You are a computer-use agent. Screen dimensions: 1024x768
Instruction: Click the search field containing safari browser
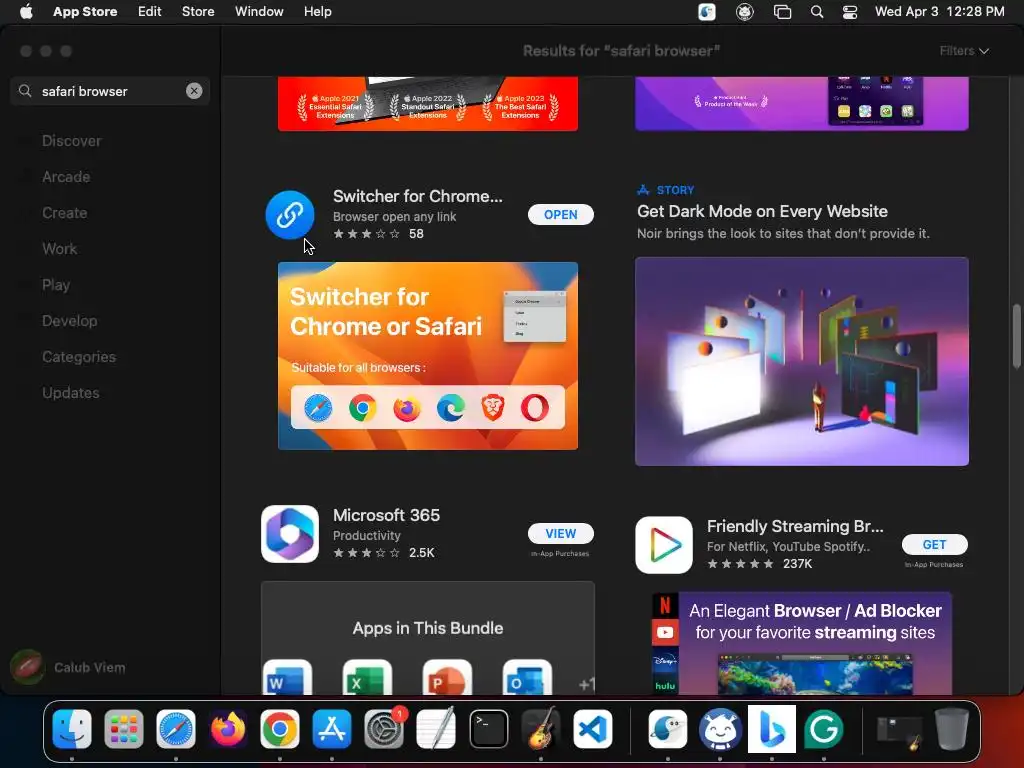click(110, 91)
